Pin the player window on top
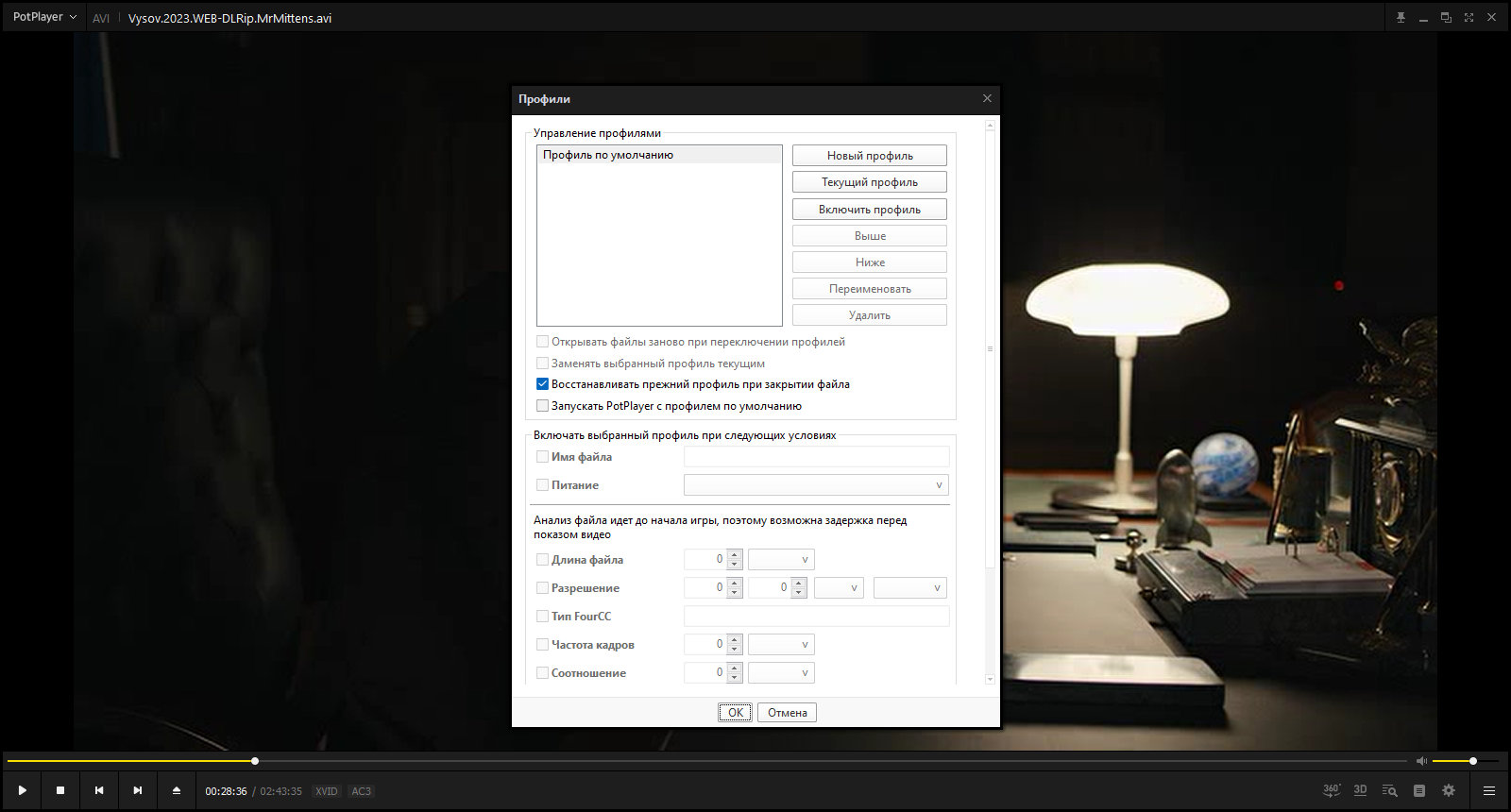 point(1401,18)
